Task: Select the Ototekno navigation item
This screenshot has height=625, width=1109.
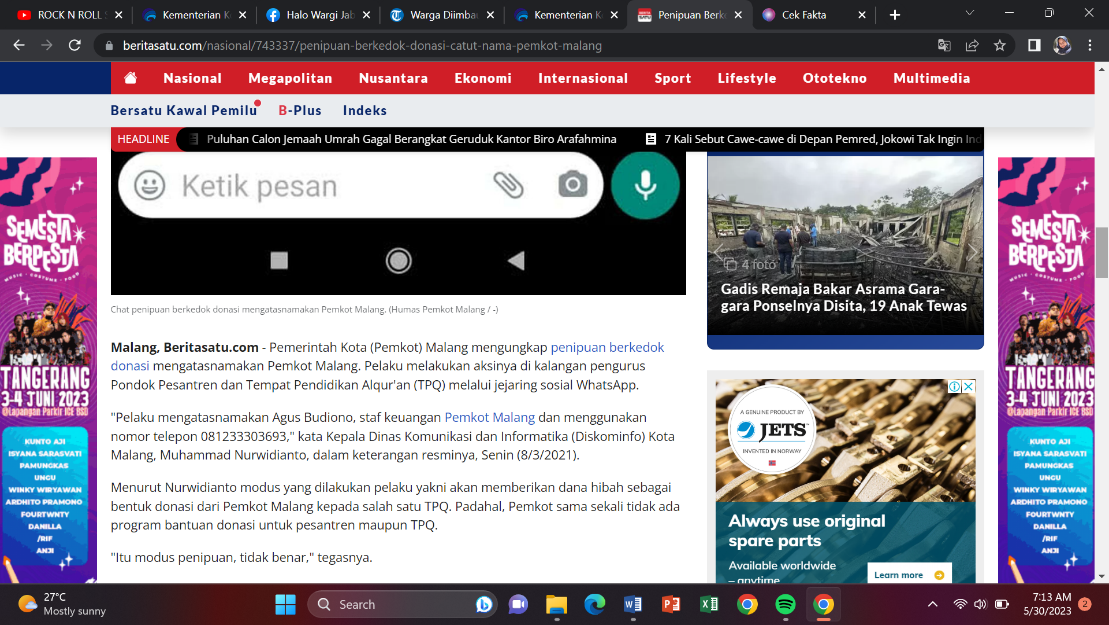Action: click(834, 78)
